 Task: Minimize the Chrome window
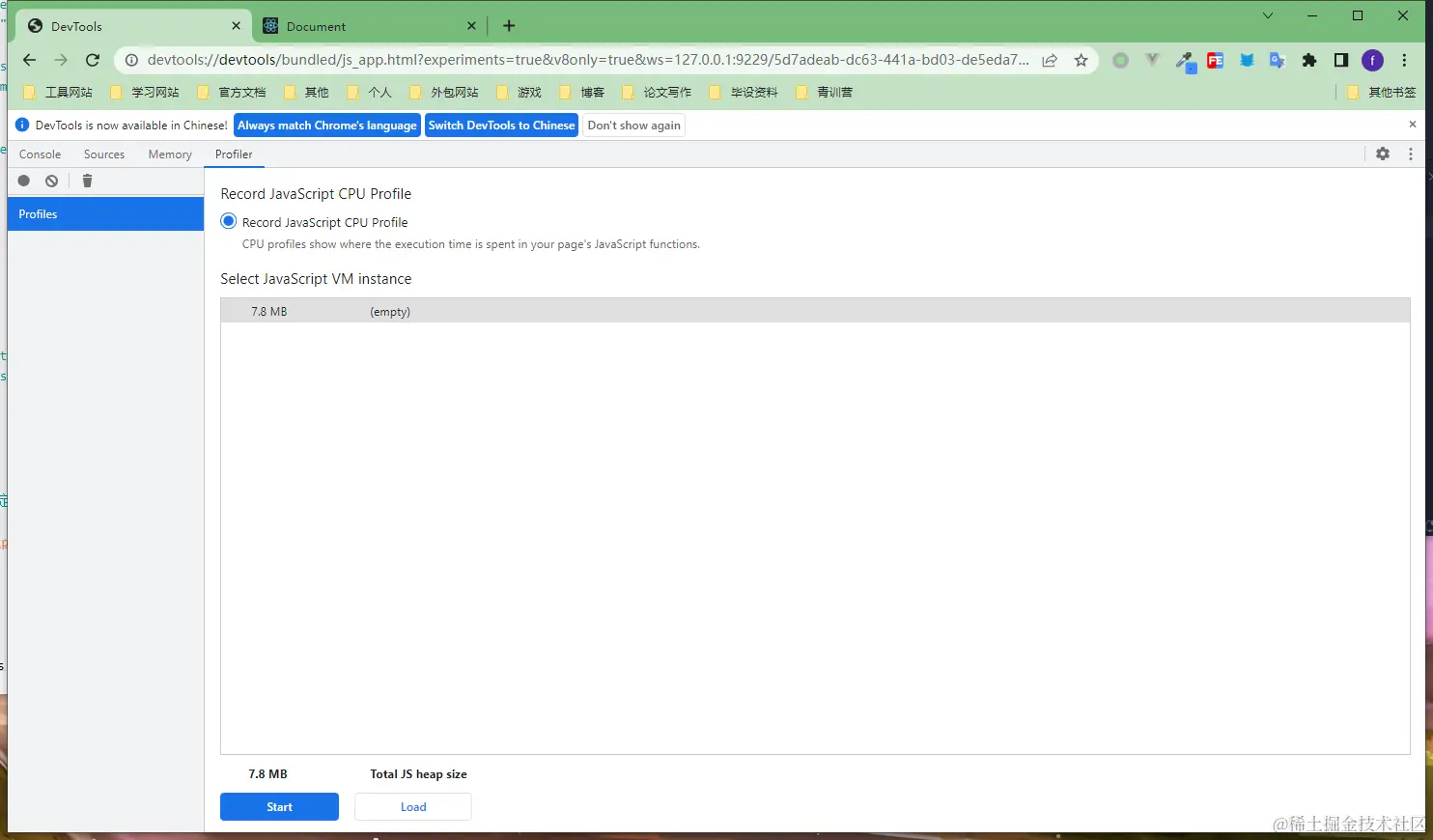click(x=1312, y=15)
